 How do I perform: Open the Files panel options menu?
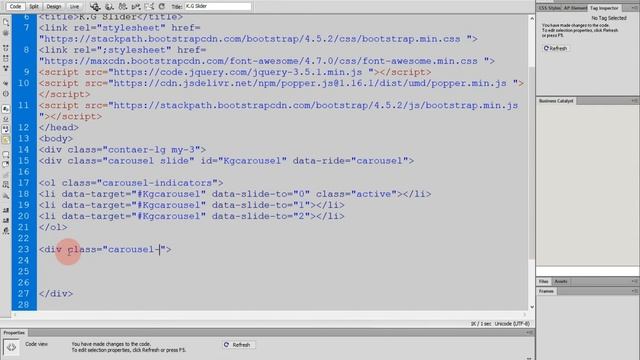point(634,281)
